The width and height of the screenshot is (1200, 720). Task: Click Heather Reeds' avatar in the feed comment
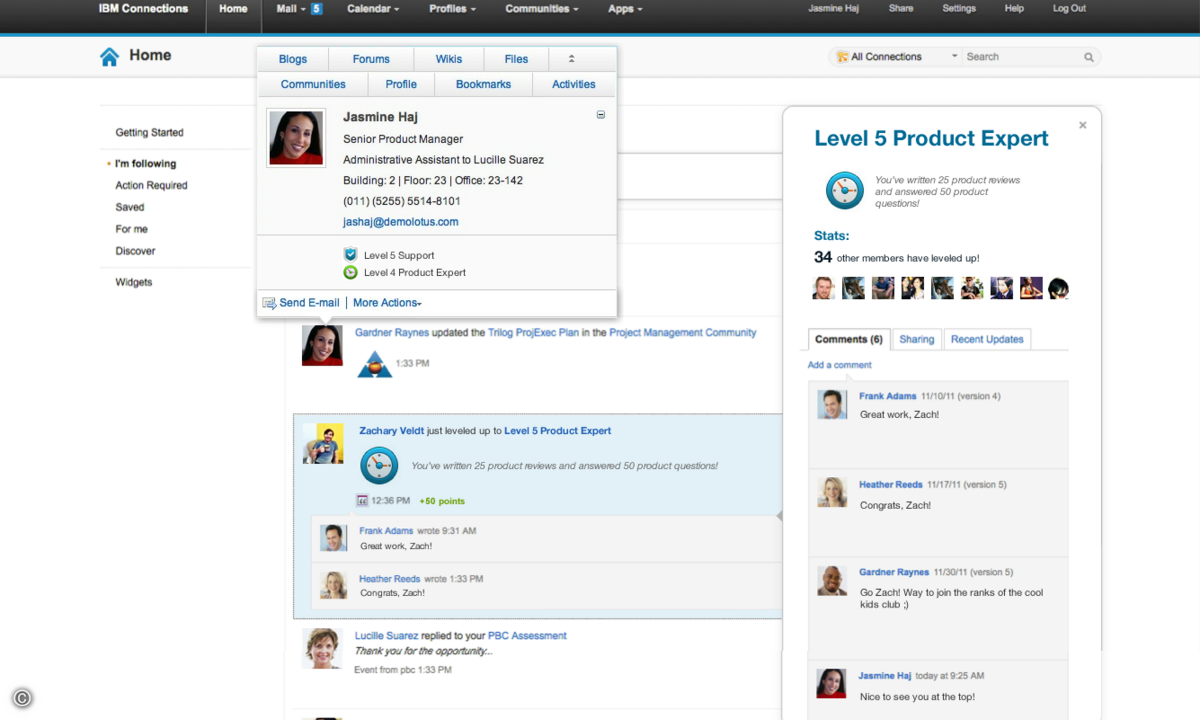coord(333,585)
